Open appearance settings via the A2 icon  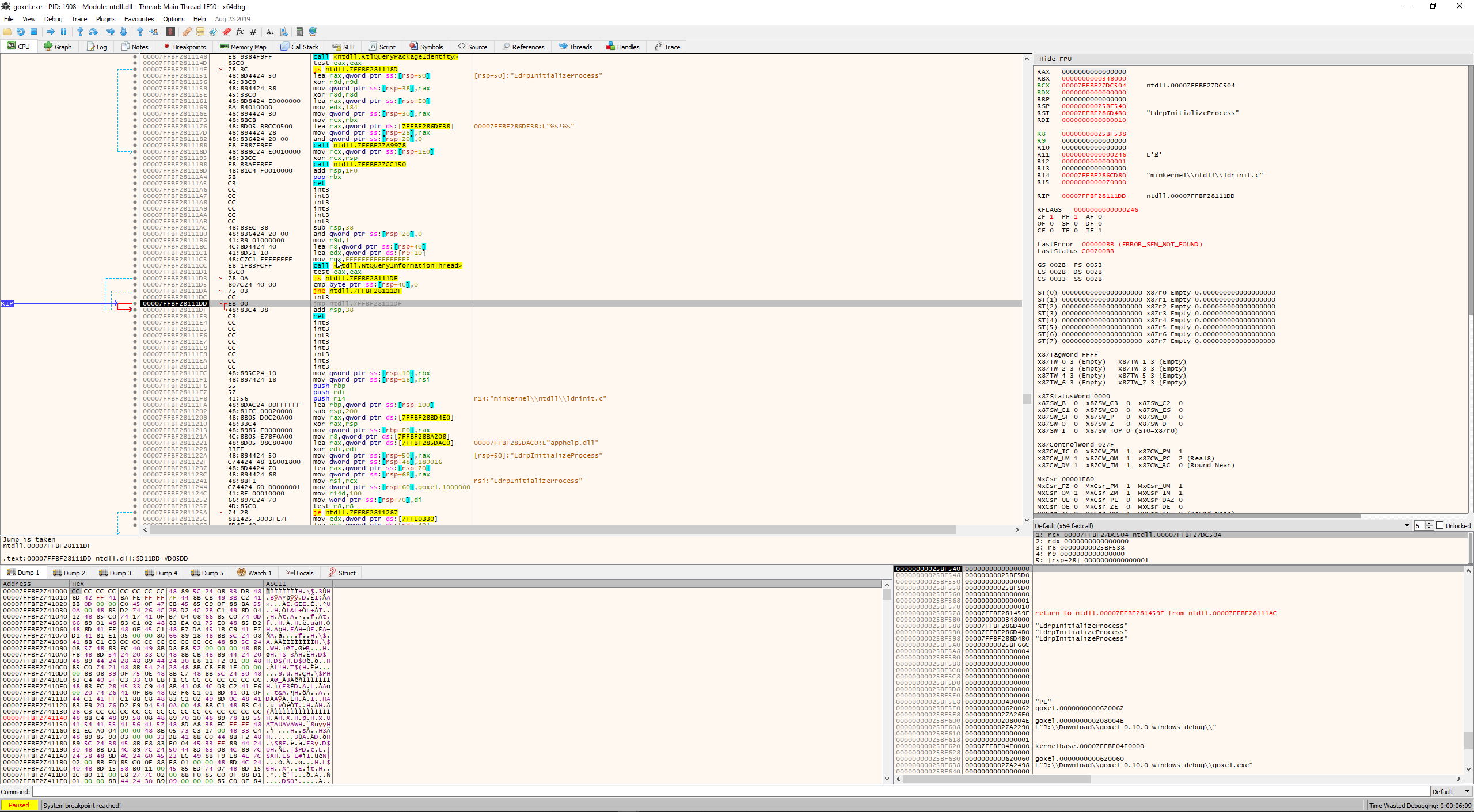pos(269,32)
